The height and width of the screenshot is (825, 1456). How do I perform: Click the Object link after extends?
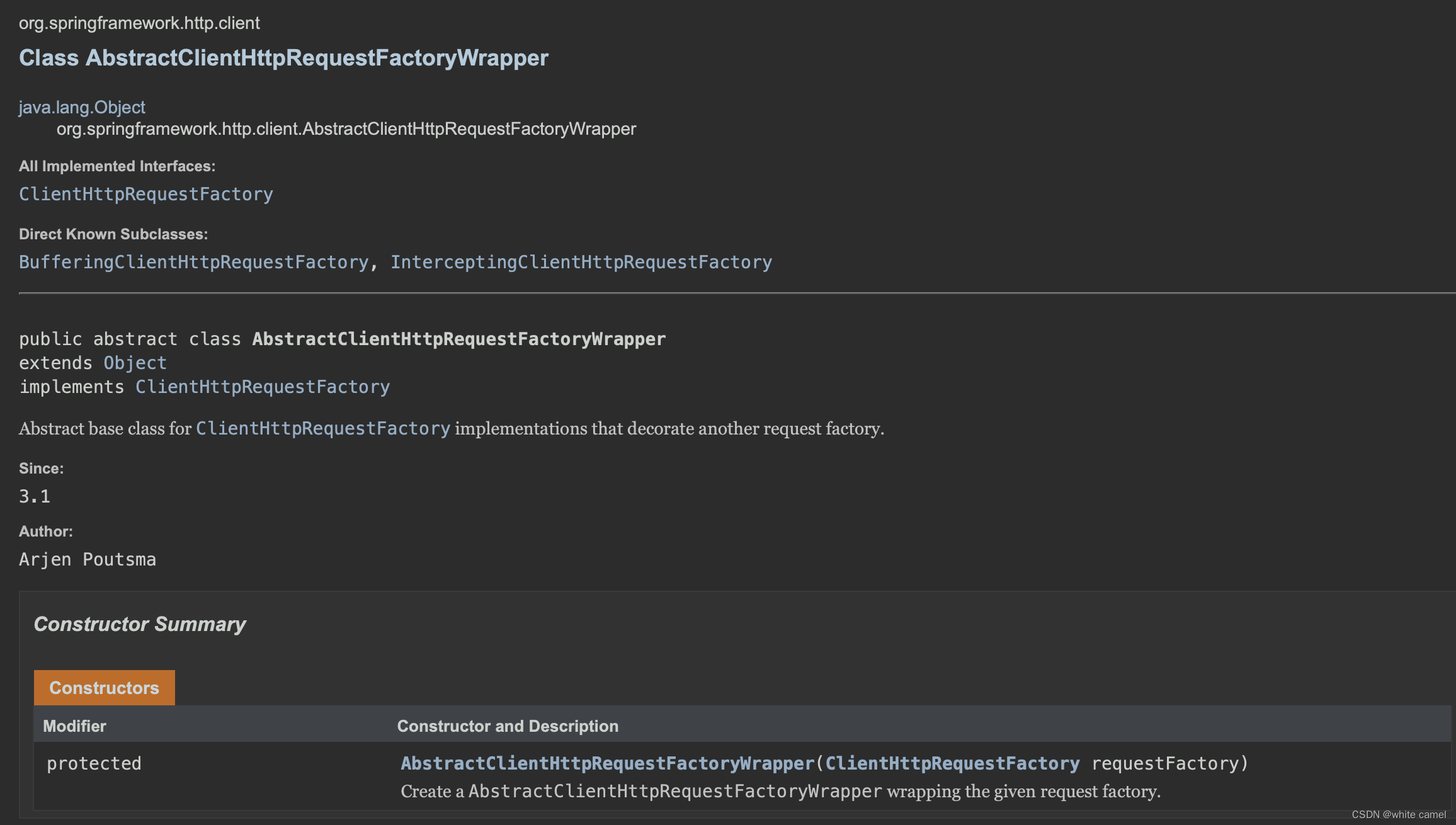click(x=135, y=363)
